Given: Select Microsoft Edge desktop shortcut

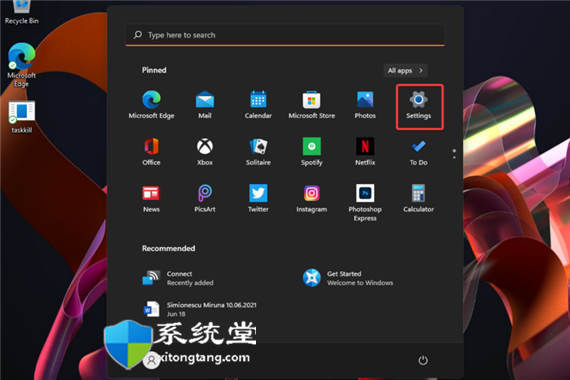Looking at the screenshot, I should coord(21,65).
